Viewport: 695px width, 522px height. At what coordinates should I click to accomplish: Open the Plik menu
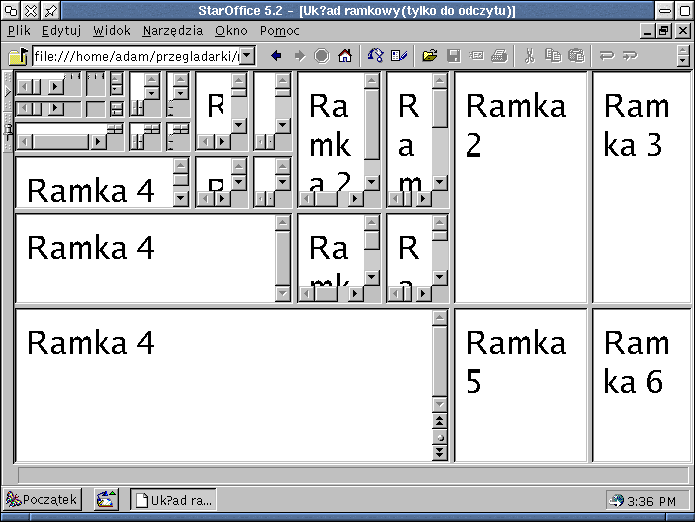coord(19,31)
